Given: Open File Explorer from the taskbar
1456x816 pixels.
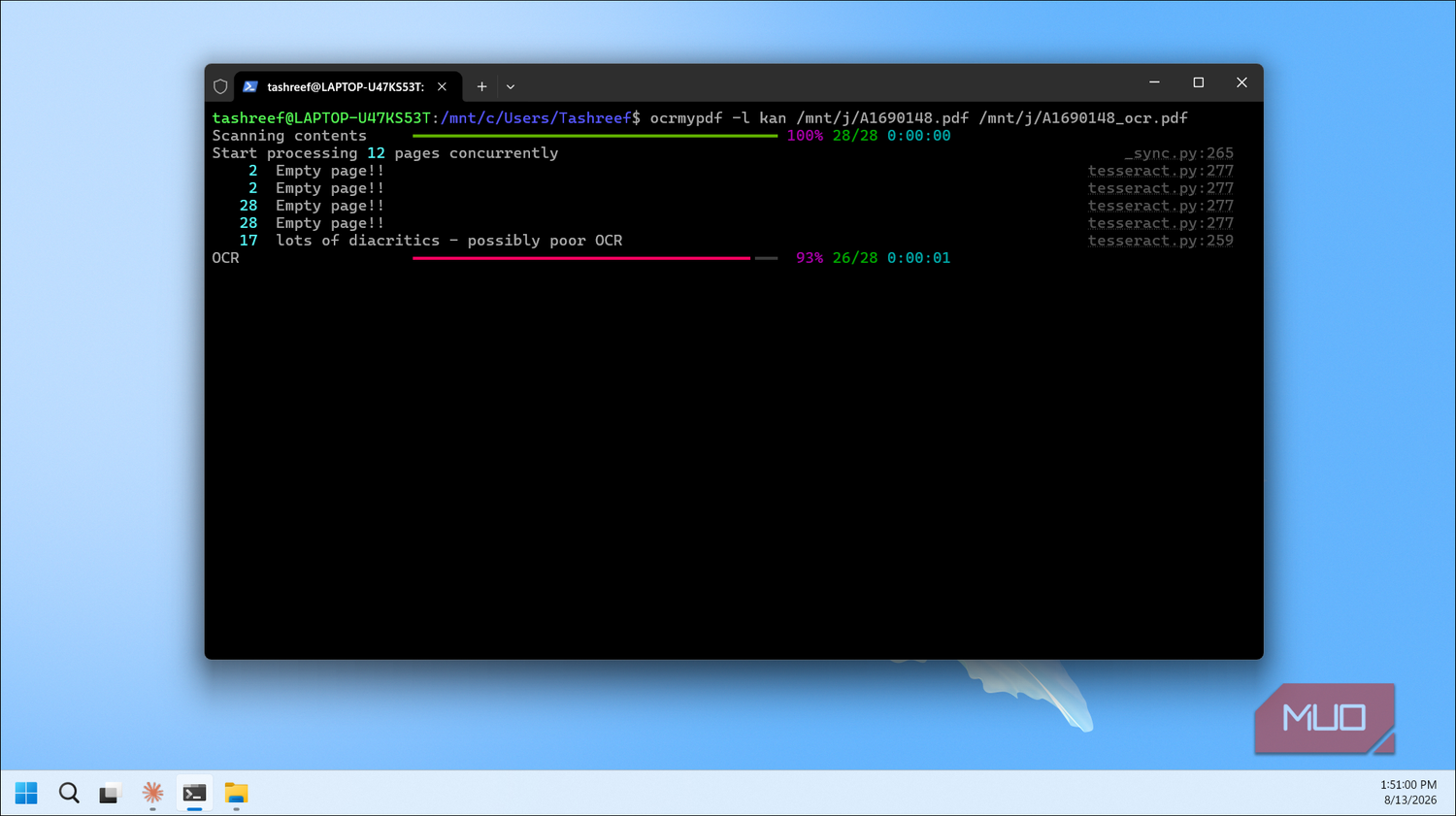Looking at the screenshot, I should point(236,794).
